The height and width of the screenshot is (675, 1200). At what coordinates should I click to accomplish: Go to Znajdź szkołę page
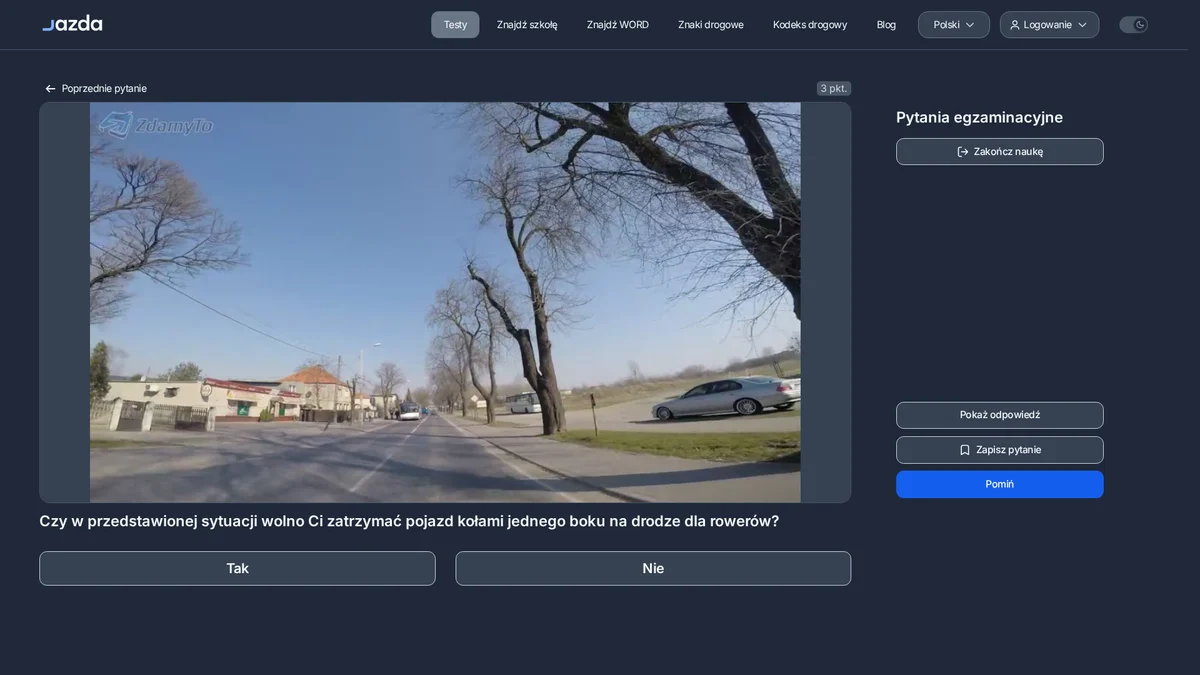(527, 25)
